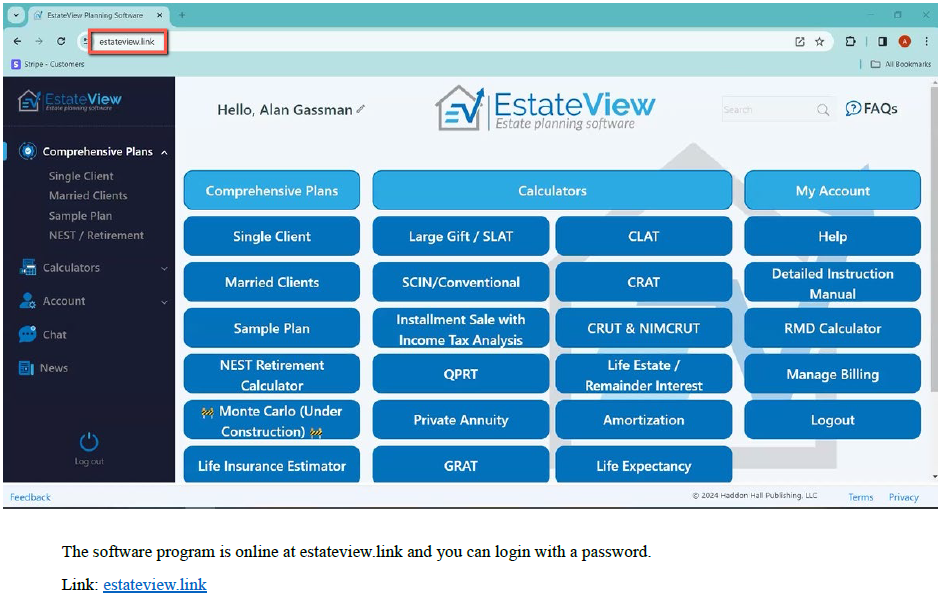Open the browser side panel icon
The image size is (951, 598).
[x=882, y=41]
